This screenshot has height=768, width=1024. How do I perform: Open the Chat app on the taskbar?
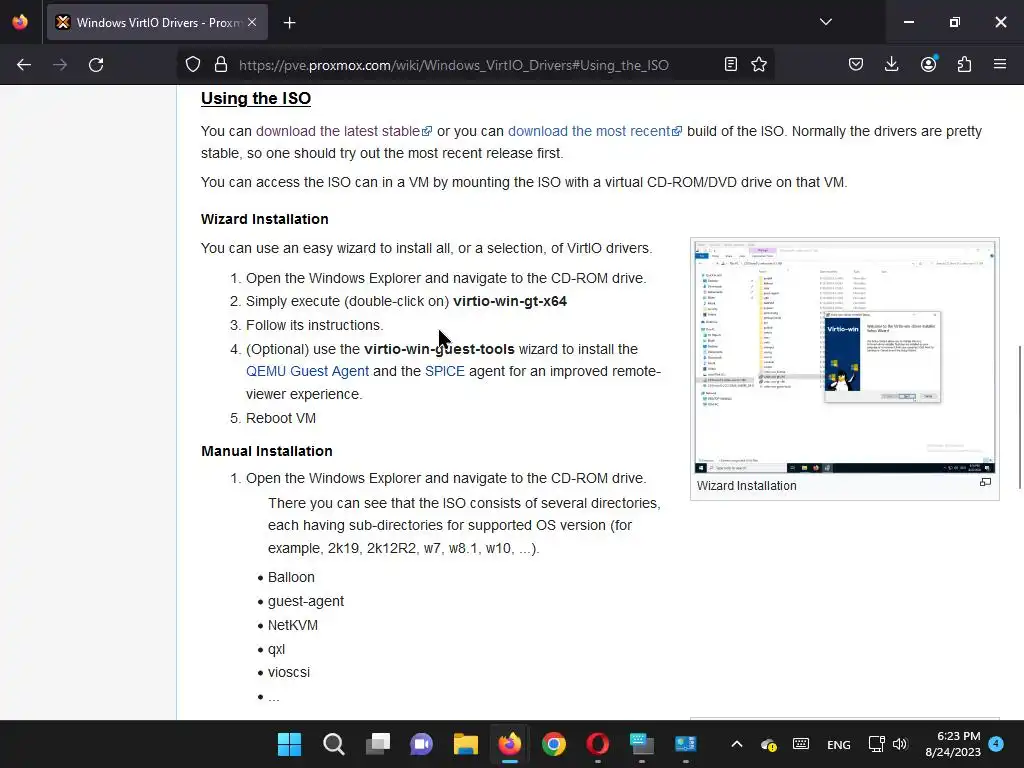421,744
